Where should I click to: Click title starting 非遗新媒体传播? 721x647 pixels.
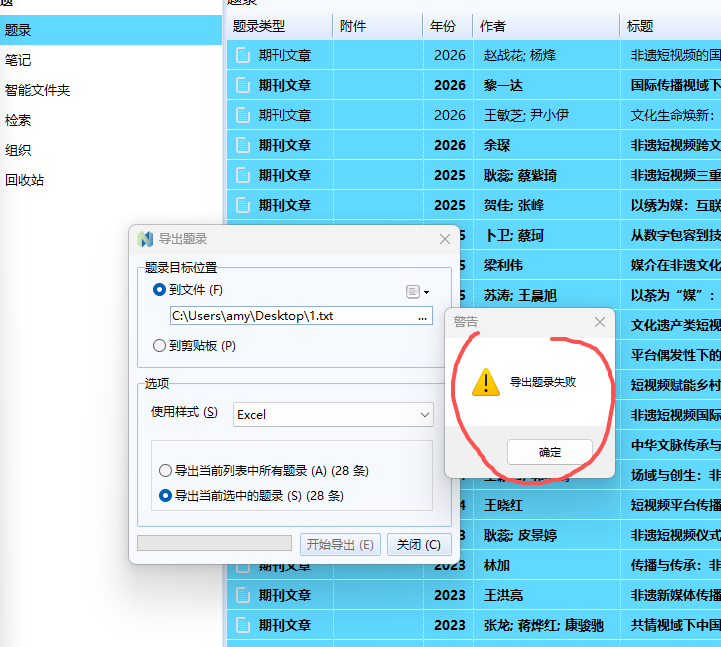tap(675, 595)
